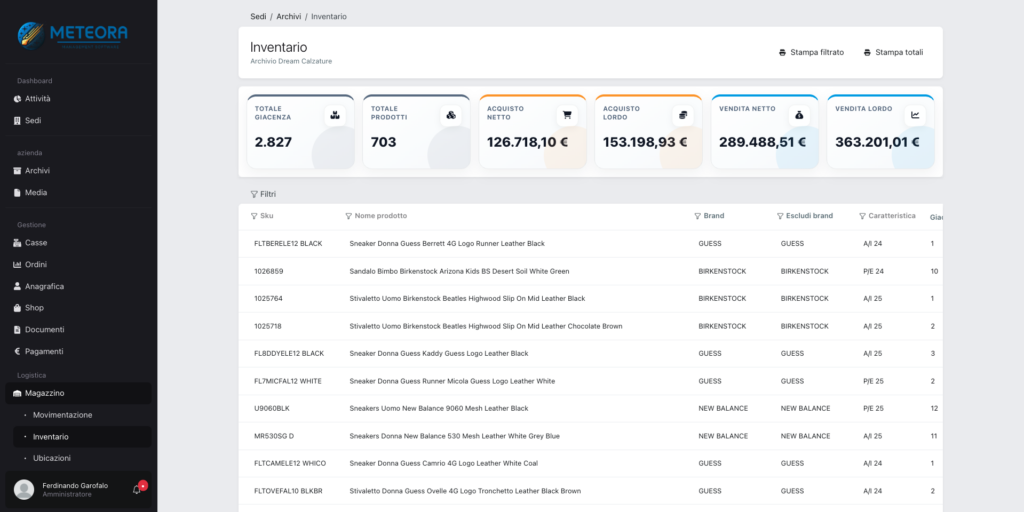Open the Sku column filter
This screenshot has height=512, width=1024.
(x=254, y=216)
